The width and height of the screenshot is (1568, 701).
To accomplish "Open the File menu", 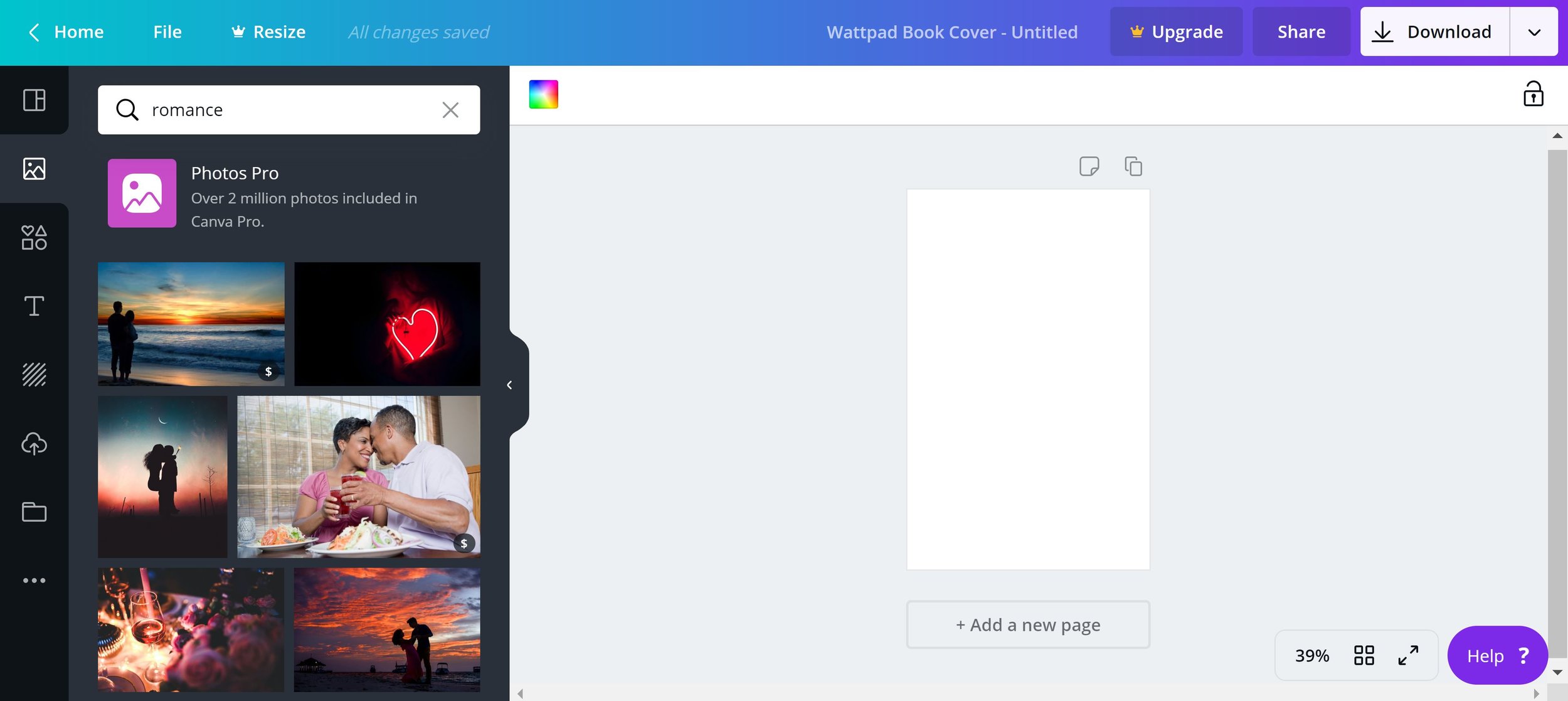I will pos(167,32).
